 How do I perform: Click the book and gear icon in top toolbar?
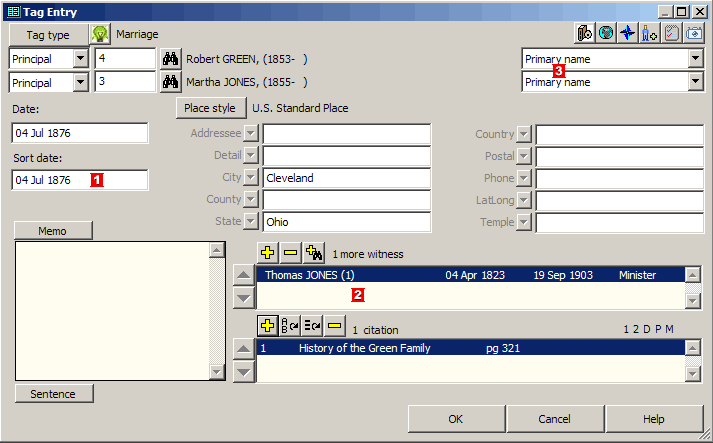pyautogui.click(x=585, y=33)
